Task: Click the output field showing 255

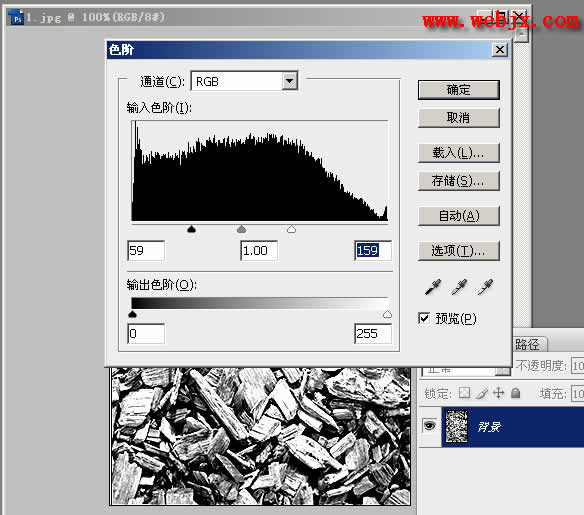Action: [x=373, y=333]
